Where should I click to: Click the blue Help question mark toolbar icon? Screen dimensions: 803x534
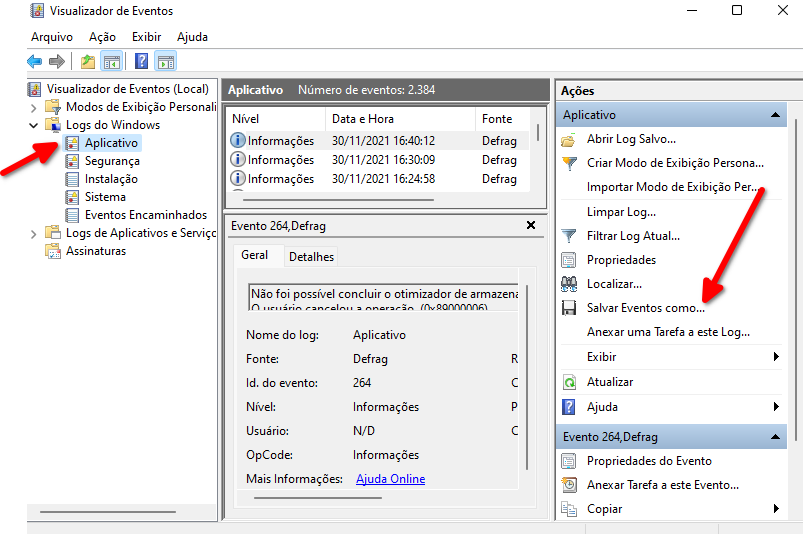click(141, 62)
